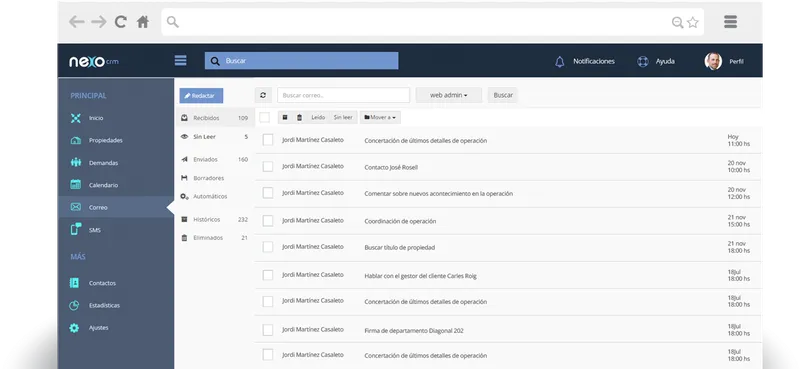800x369 pixels.
Task: Reload the page with the browser refresh icon
Action: (x=120, y=22)
